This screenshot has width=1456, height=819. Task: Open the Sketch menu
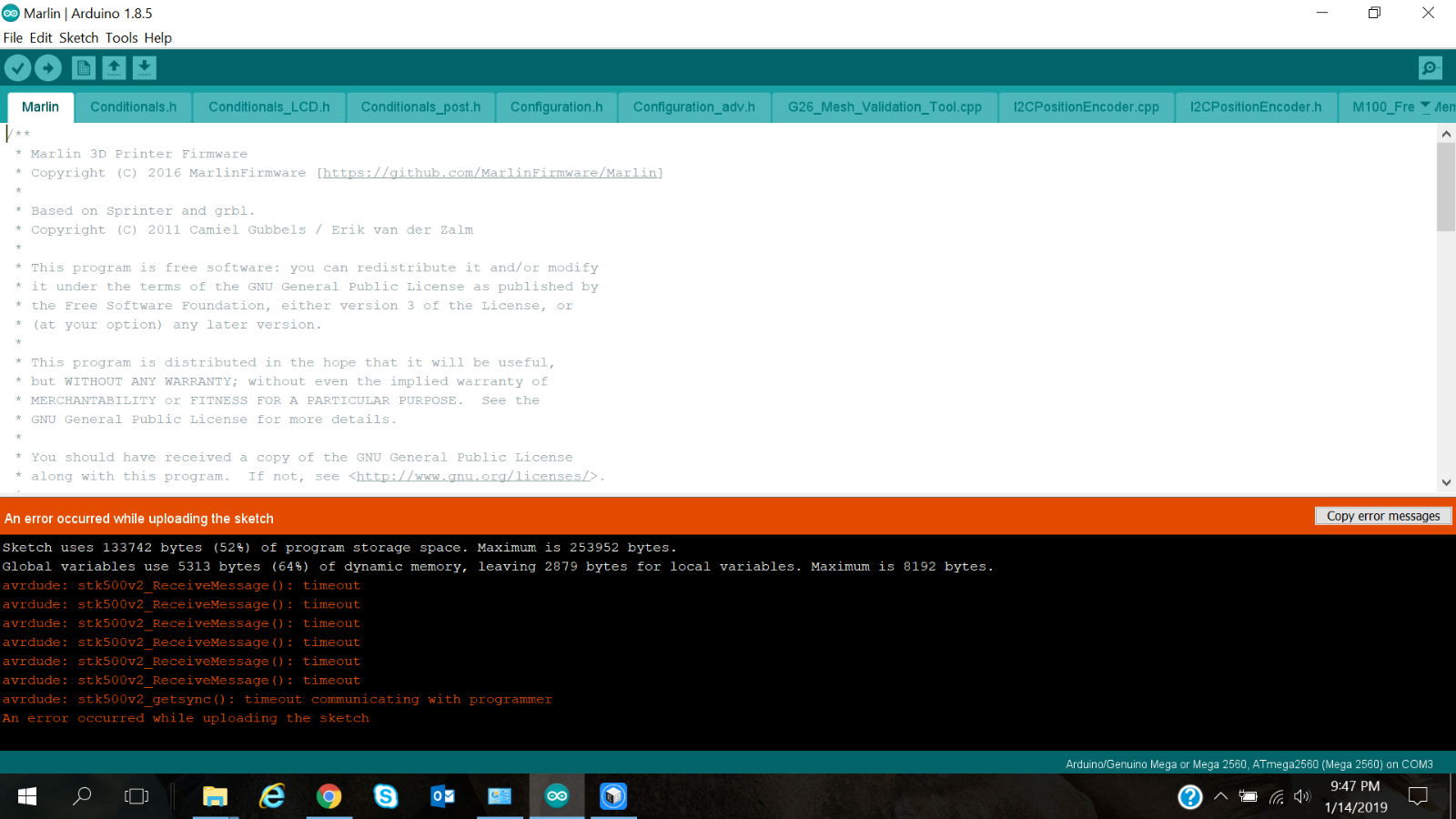click(x=79, y=37)
